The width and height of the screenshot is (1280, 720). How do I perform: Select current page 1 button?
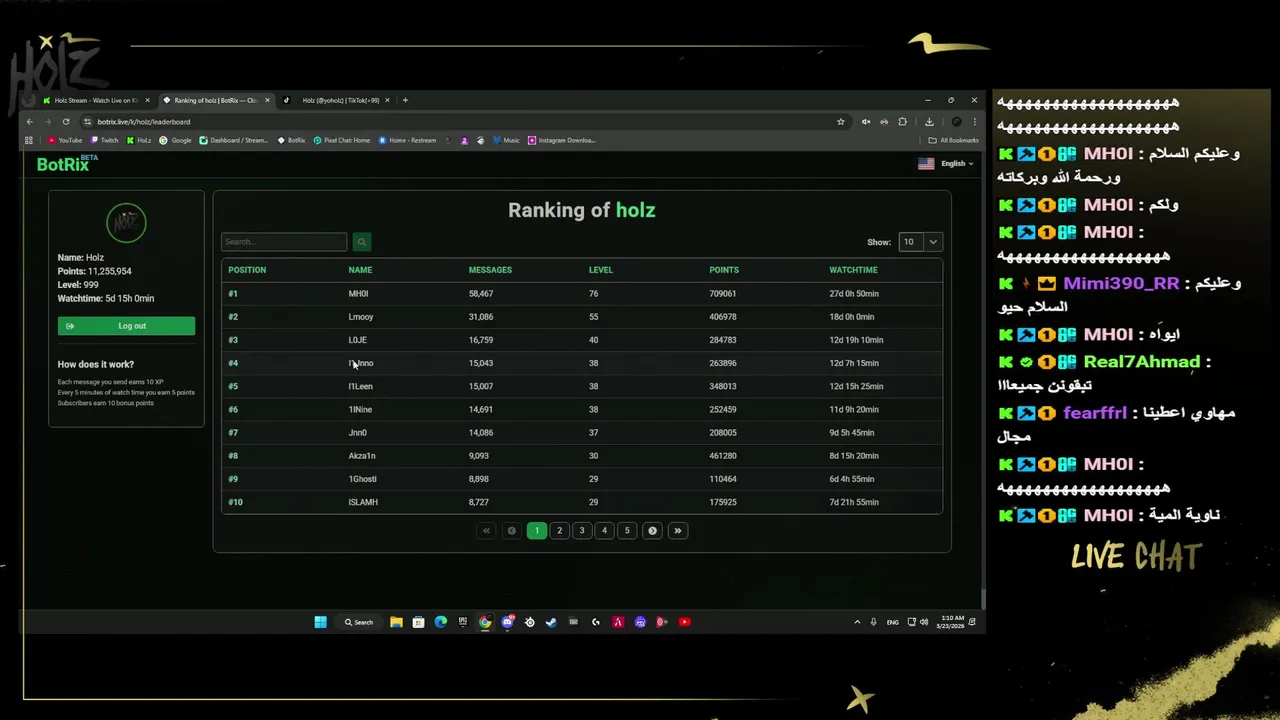click(x=537, y=531)
